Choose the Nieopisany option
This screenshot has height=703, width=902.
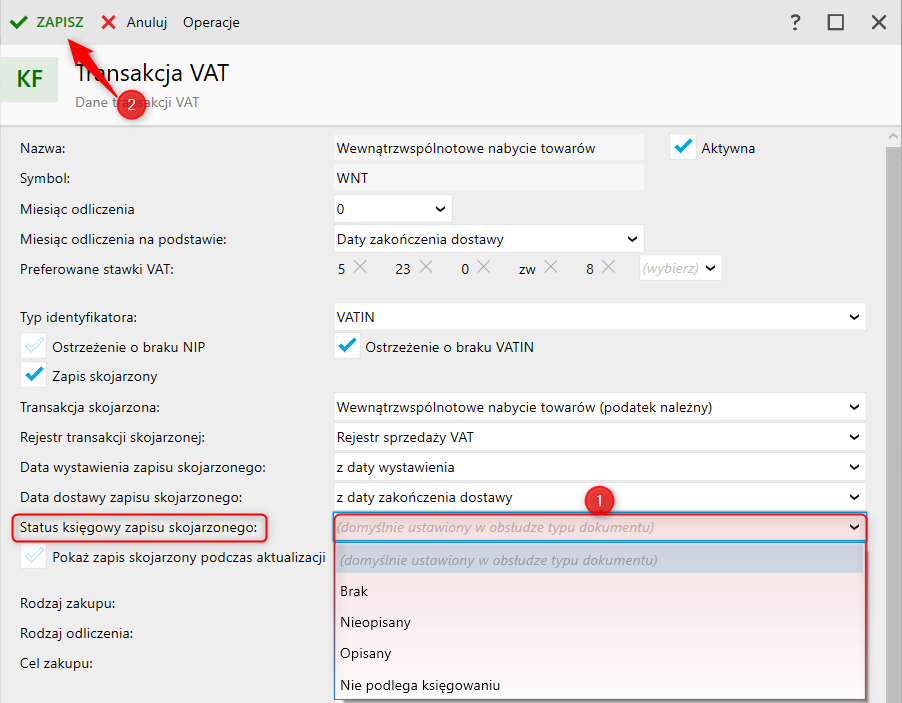click(x=599, y=622)
